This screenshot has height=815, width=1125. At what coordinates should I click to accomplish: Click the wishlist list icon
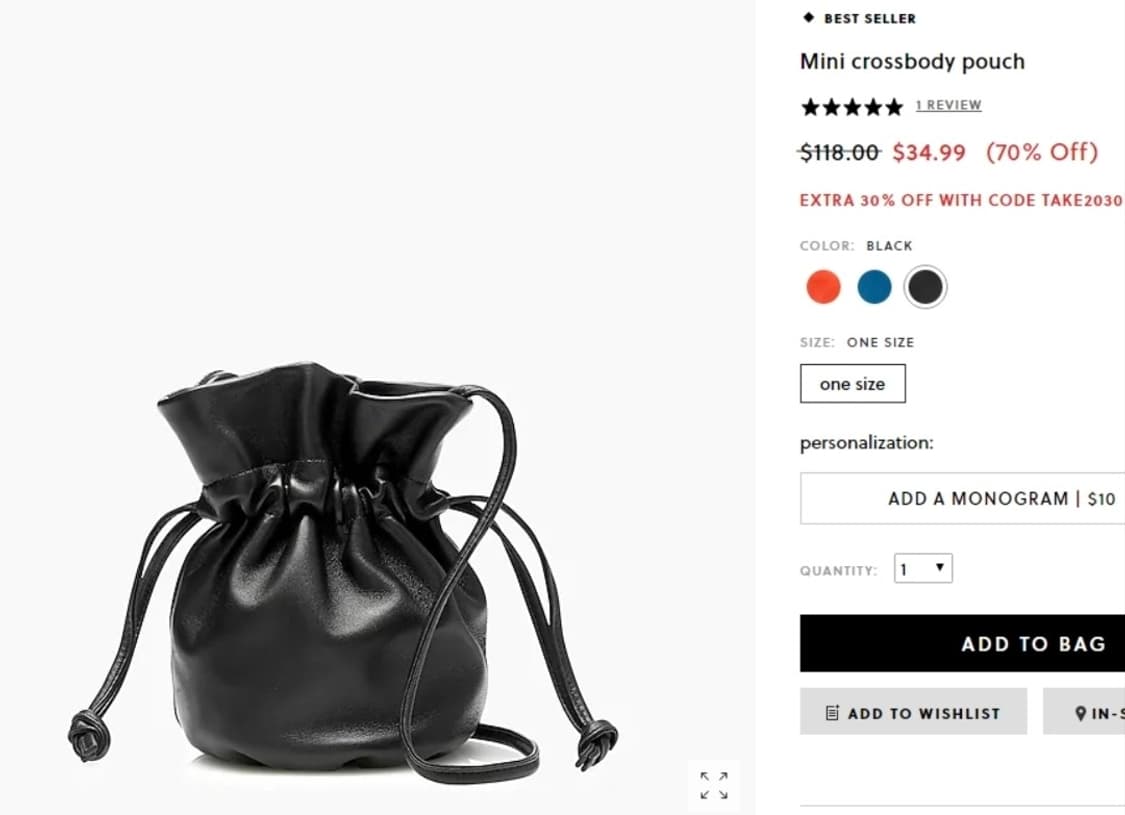pos(832,712)
